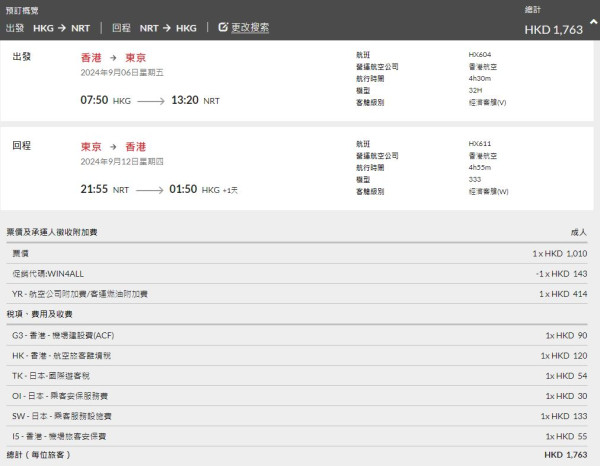Click the date 2024年9月12日星期四

tap(122, 162)
